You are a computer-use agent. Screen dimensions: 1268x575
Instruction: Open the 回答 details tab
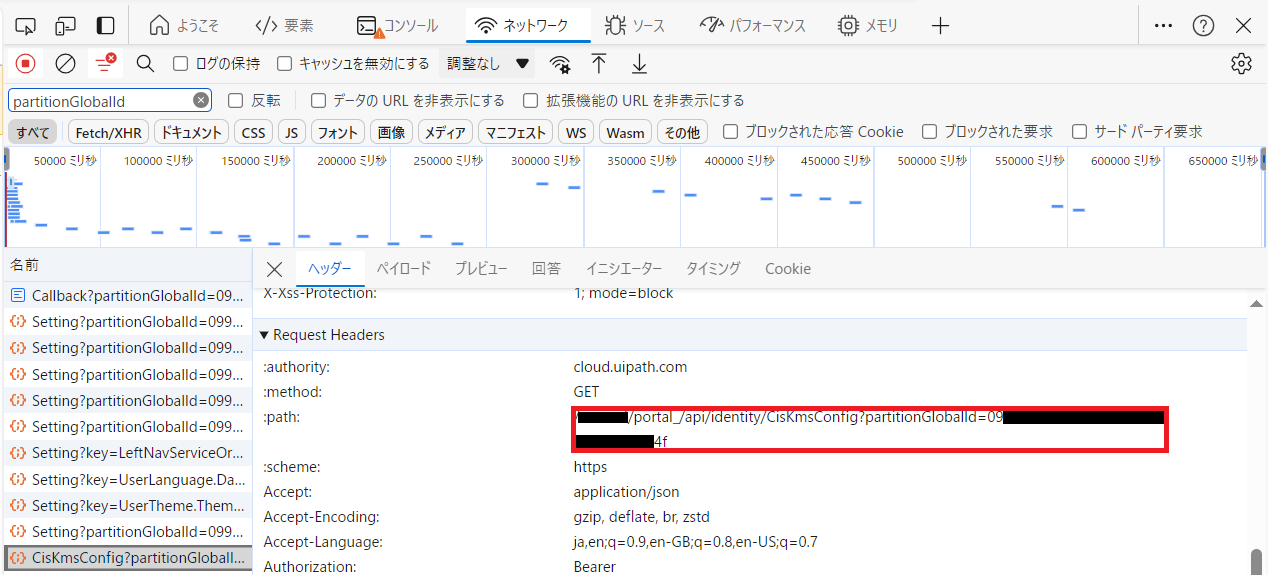pos(546,269)
